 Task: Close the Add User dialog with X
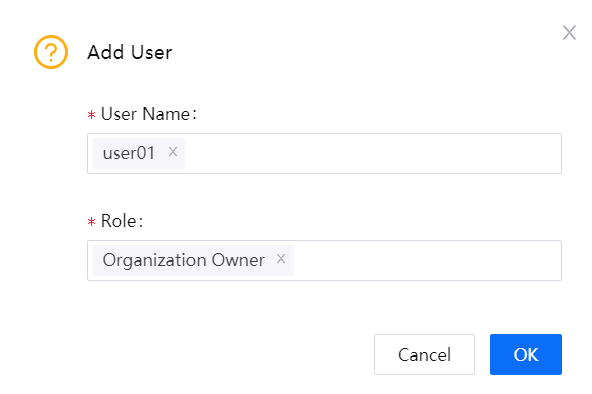[569, 32]
